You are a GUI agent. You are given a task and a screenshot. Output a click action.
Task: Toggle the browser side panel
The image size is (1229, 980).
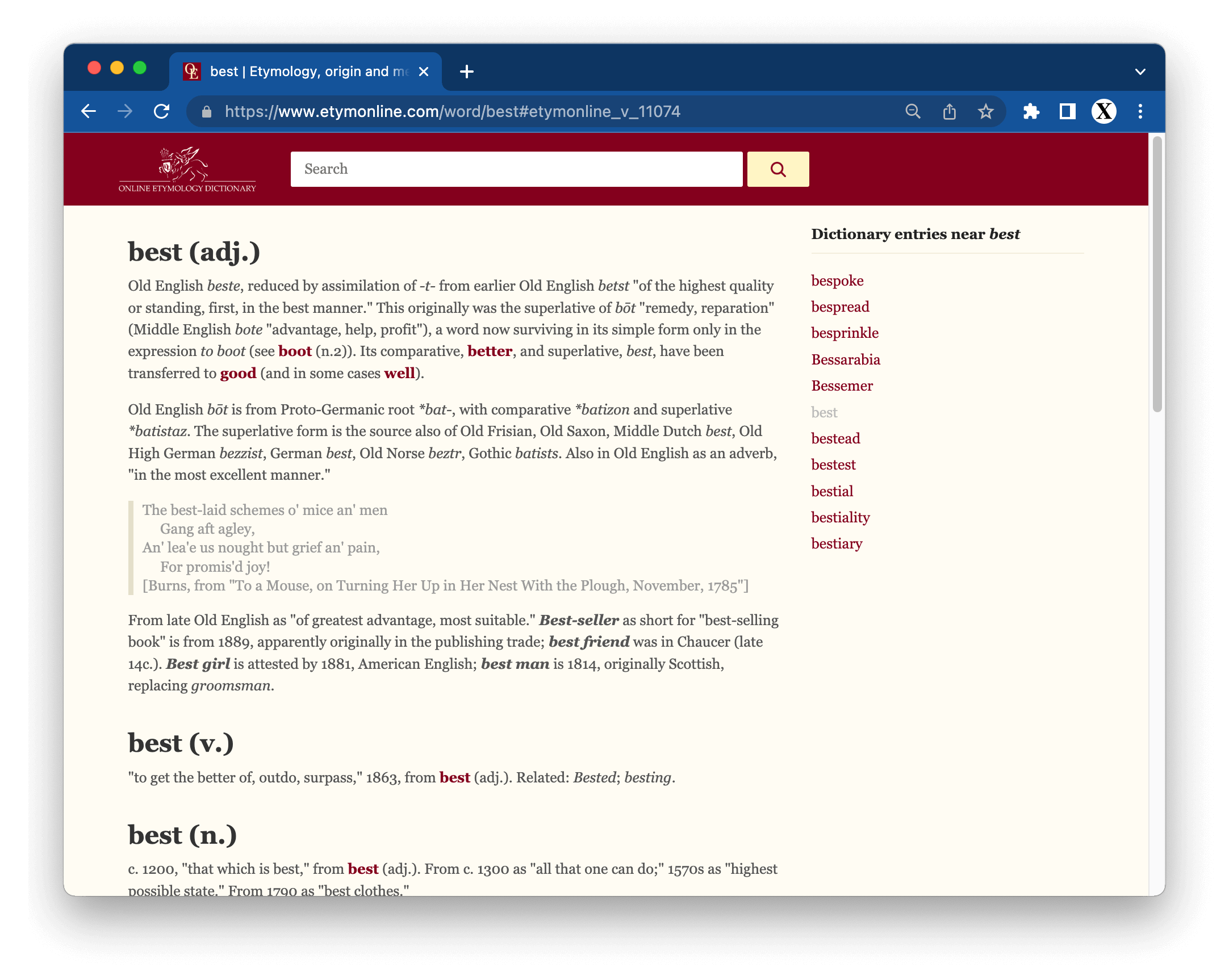point(1067,111)
